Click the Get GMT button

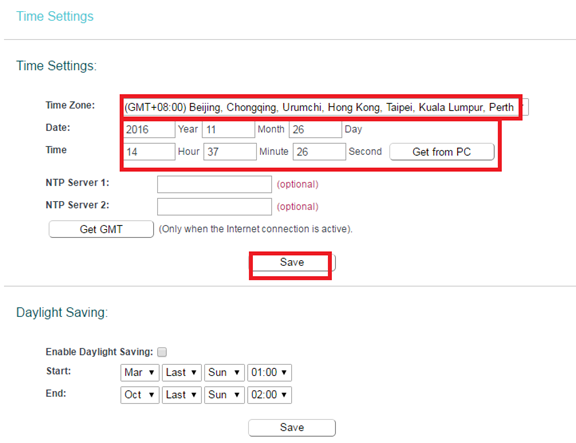point(101,229)
